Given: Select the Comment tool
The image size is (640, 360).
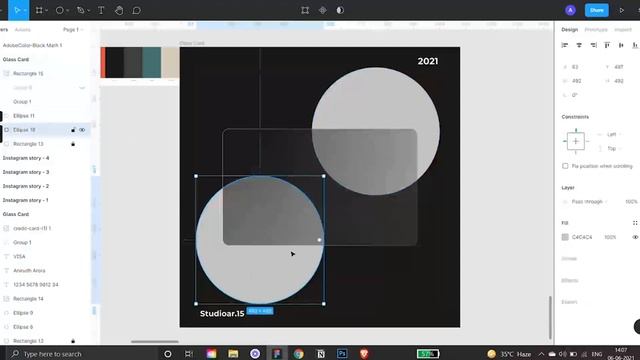Looking at the screenshot, I should 137,10.
